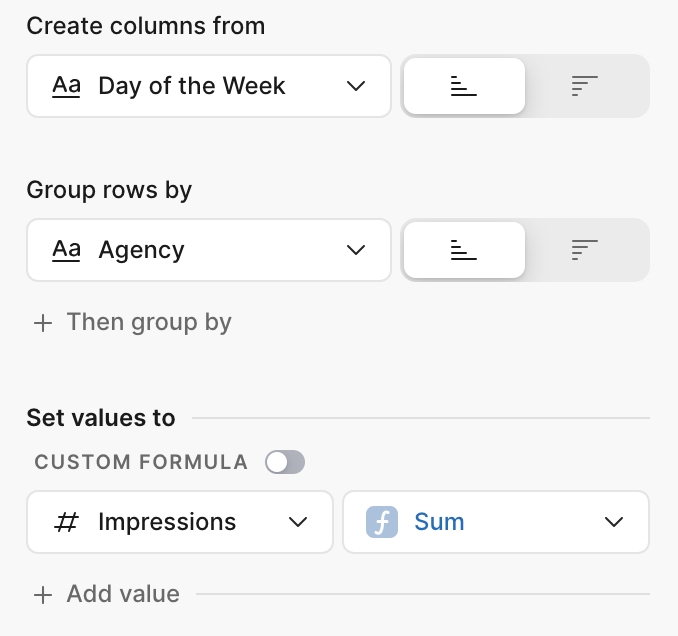Click the plus icon before Add value
The height and width of the screenshot is (636, 678).
click(43, 595)
